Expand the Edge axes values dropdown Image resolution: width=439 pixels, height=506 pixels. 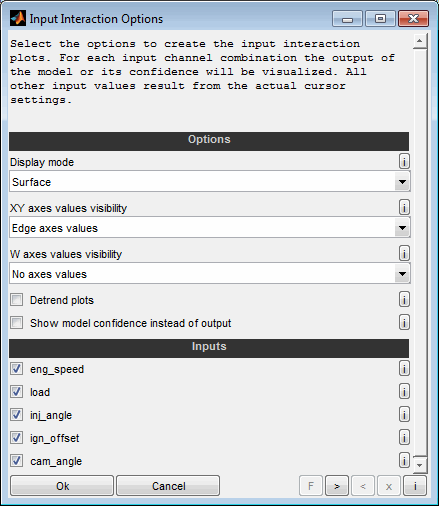[210, 228]
